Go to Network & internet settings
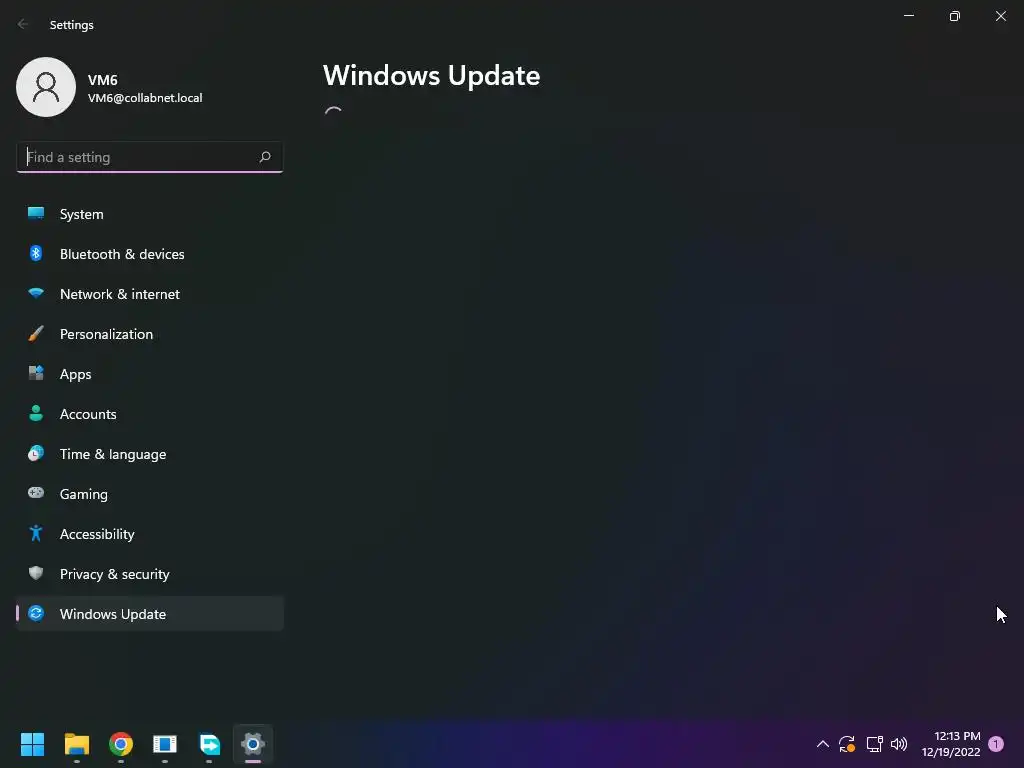1024x768 pixels. click(150, 294)
